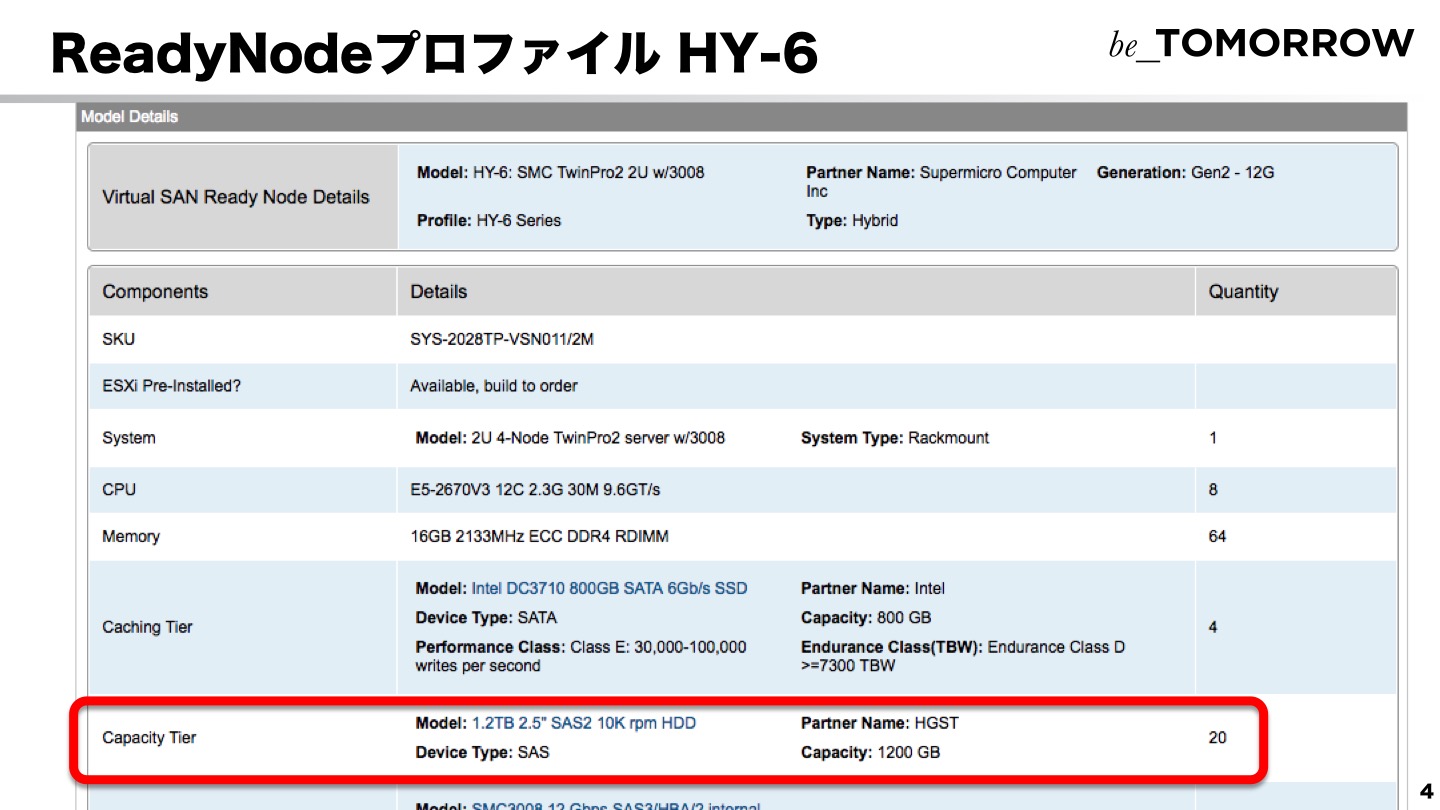
Task: Select the ESXi Pre-Installed? row label
Action: pyautogui.click(x=171, y=386)
